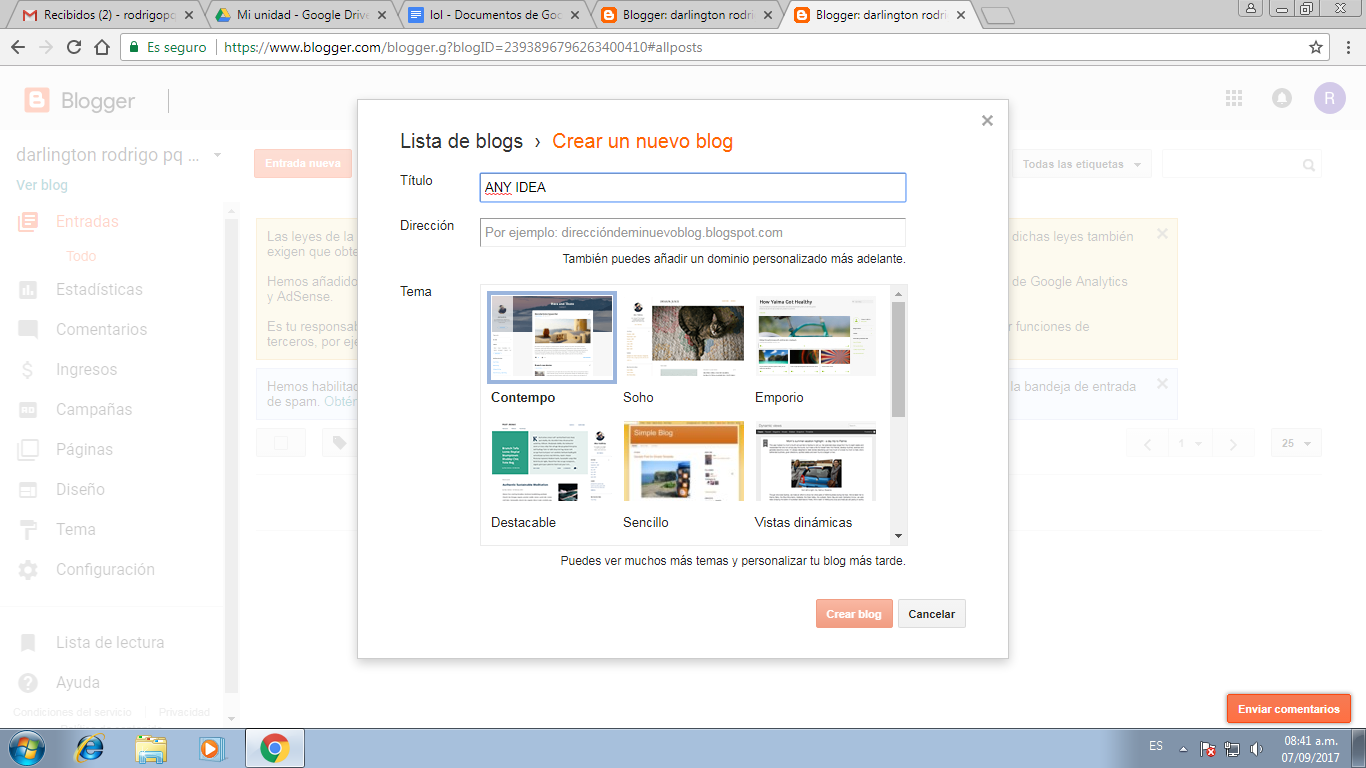Click the Configuración gear icon
This screenshot has height=768, width=1366.
pyautogui.click(x=28, y=569)
